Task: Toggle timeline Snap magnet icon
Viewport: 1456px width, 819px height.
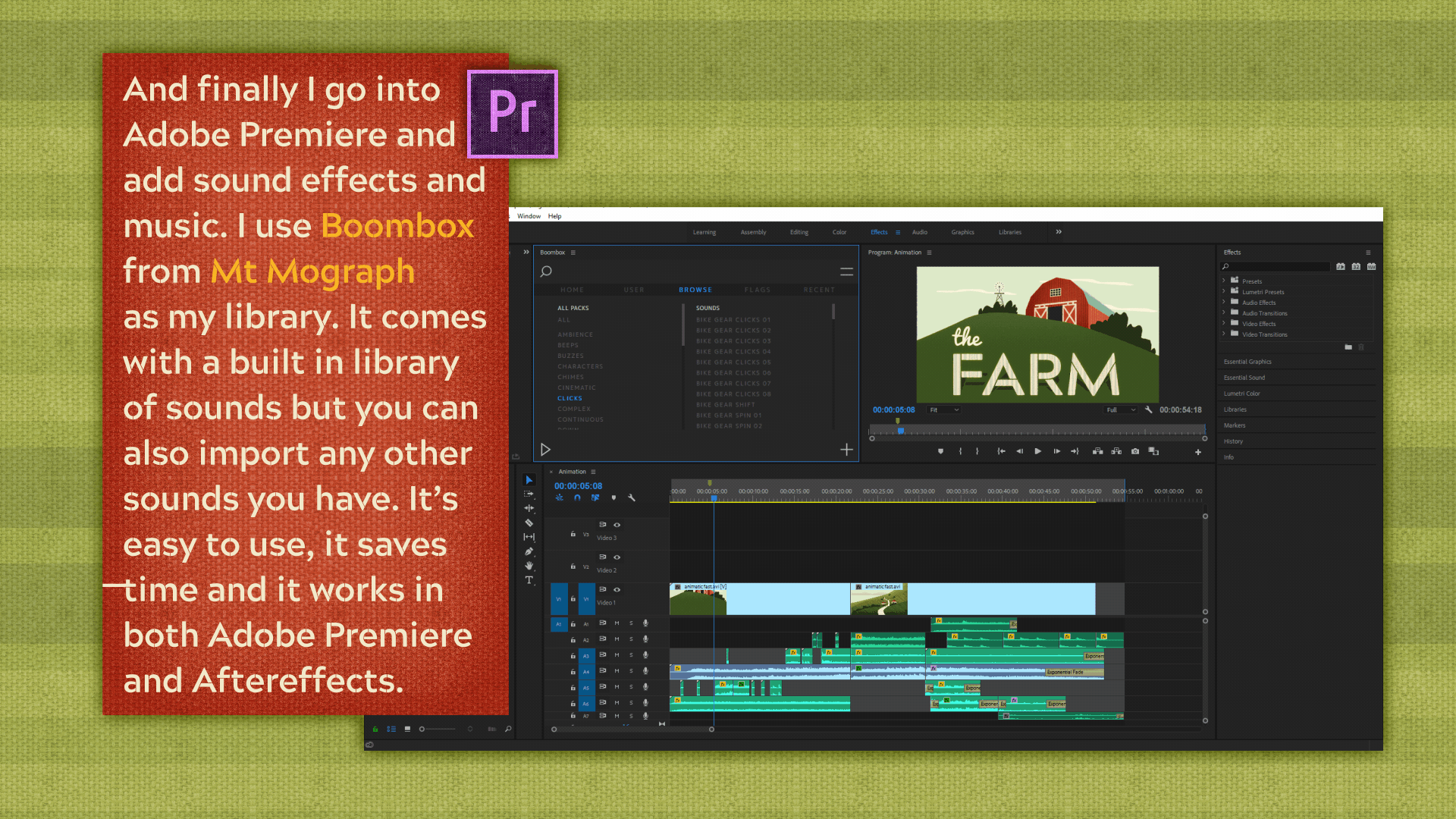Action: tap(577, 498)
